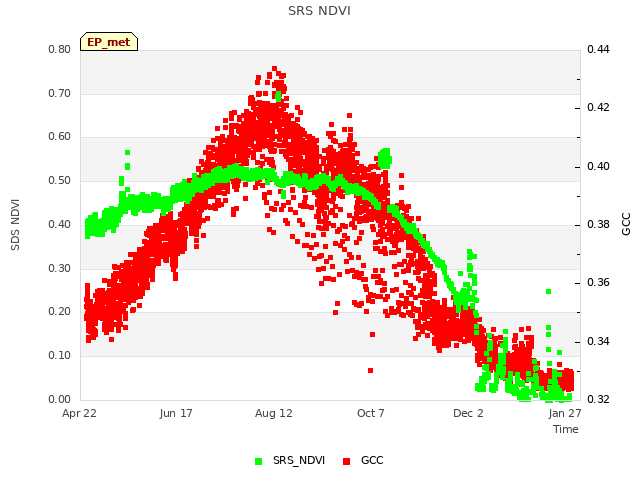The height and width of the screenshot is (480, 640).
Task: Click the EP_met annotation label
Action: (109, 42)
